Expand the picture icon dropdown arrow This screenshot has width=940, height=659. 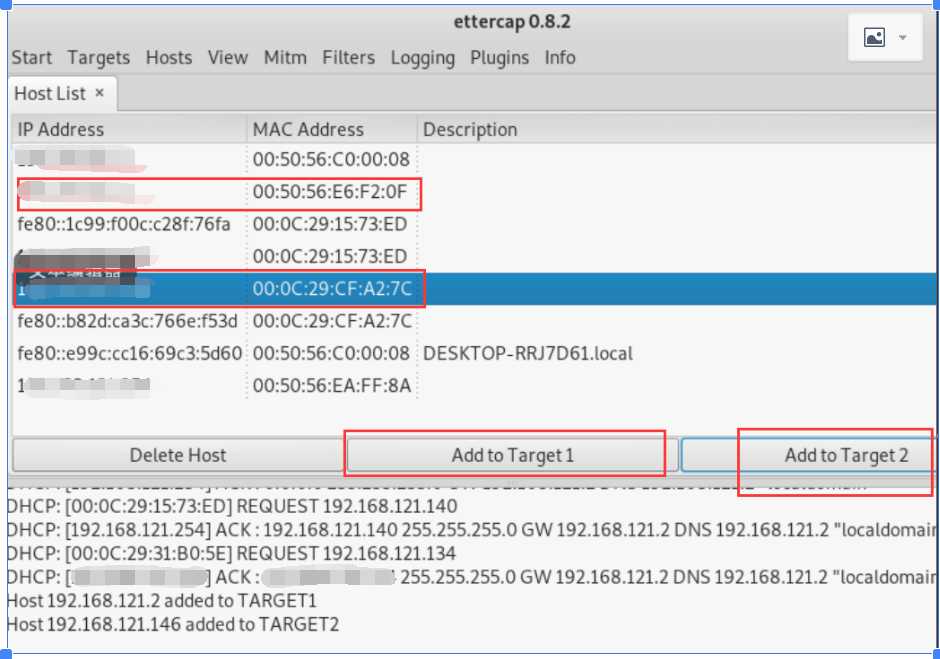click(x=902, y=38)
